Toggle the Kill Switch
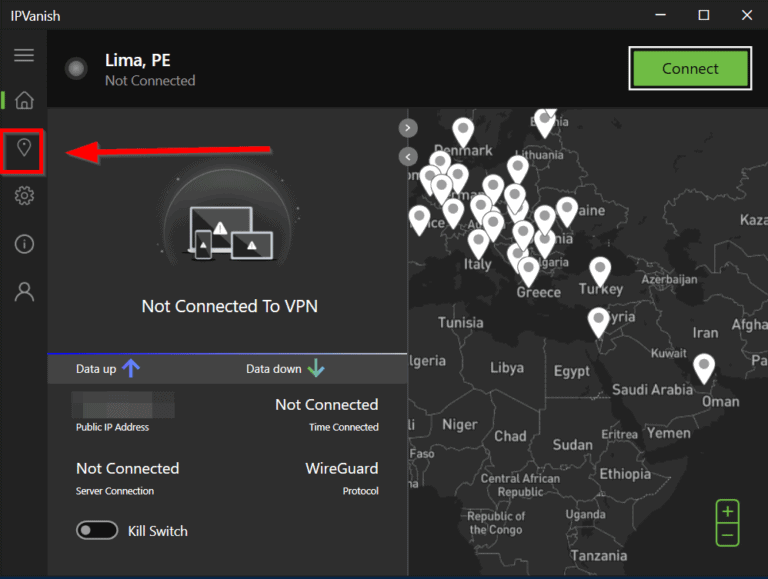768x579 pixels. click(97, 531)
